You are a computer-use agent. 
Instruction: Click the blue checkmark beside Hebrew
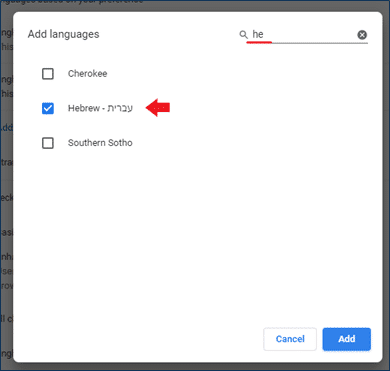[48, 108]
